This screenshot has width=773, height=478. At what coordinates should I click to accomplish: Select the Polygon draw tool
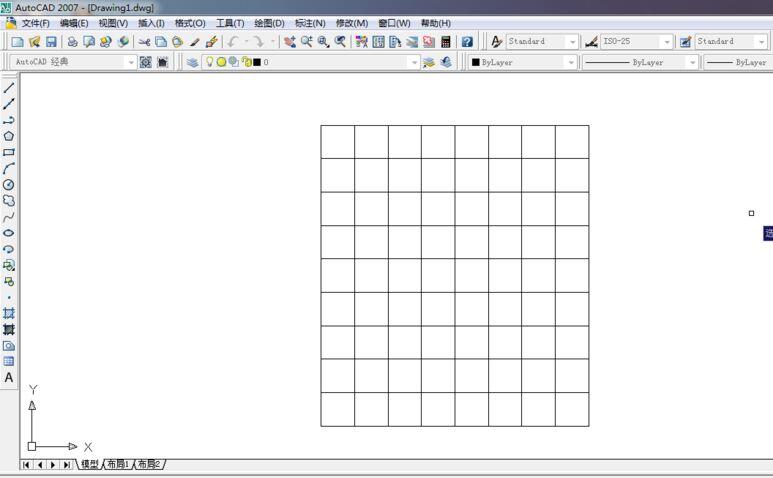pos(9,136)
